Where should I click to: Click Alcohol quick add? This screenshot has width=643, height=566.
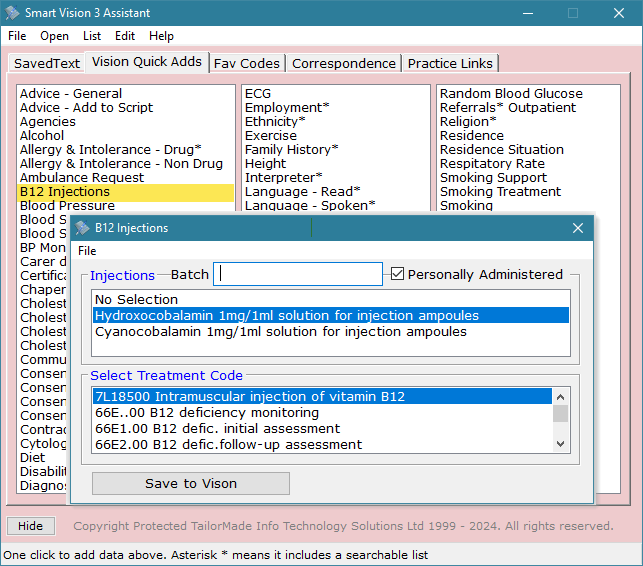pyautogui.click(x=42, y=135)
